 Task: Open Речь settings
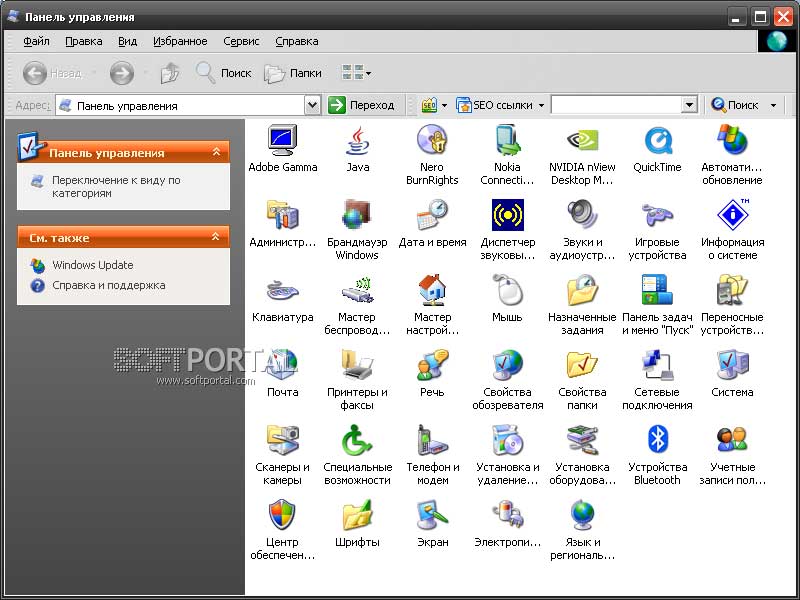(x=432, y=374)
